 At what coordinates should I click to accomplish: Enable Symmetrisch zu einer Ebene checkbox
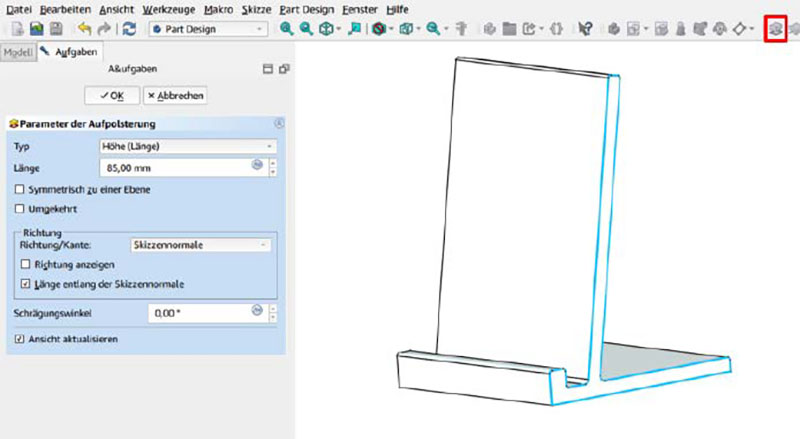21,189
